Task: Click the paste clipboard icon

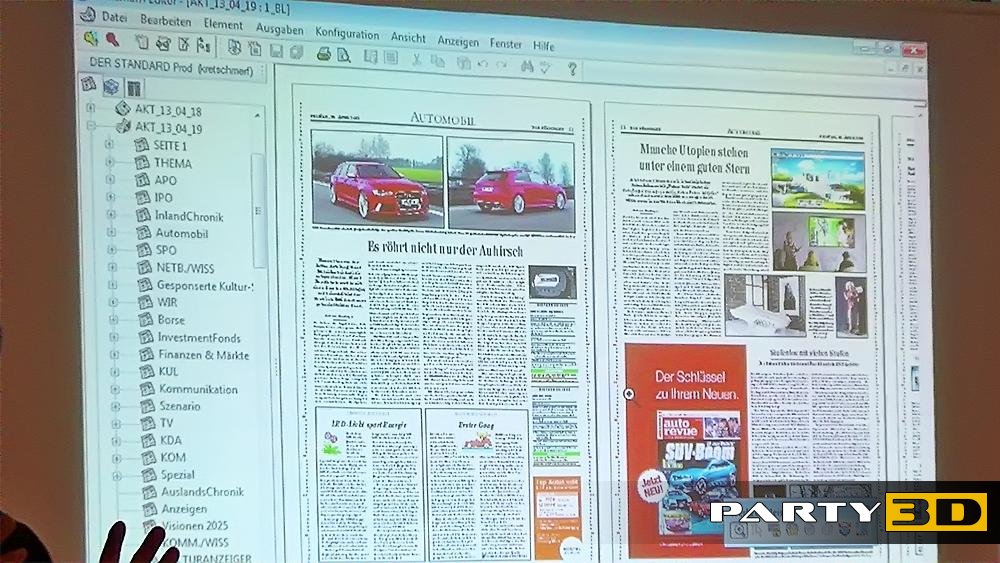Action: point(464,62)
